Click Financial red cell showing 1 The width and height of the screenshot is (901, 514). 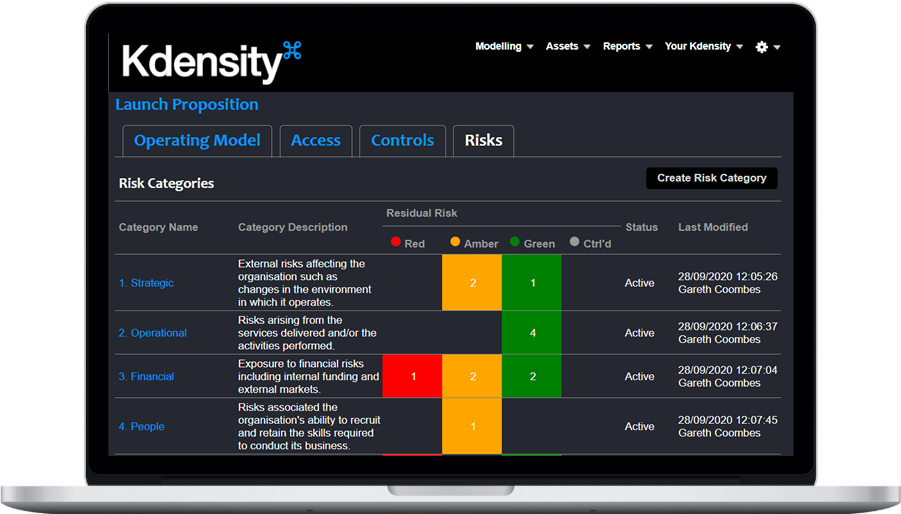pyautogui.click(x=413, y=376)
